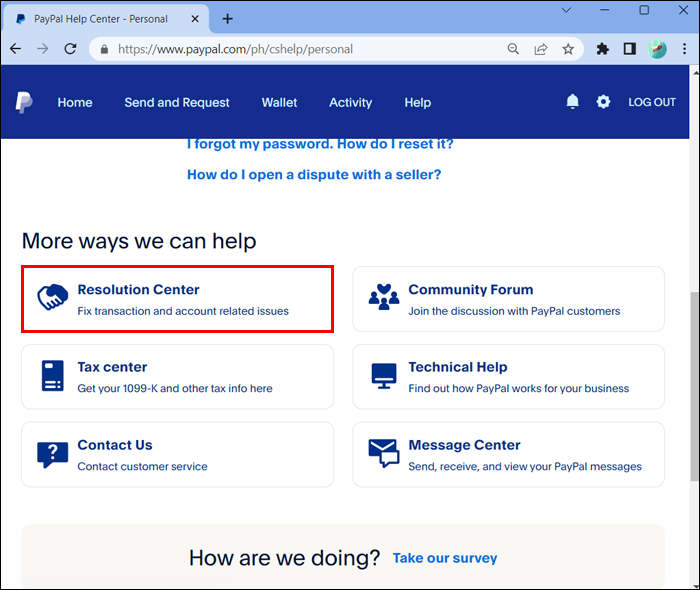The height and width of the screenshot is (590, 700).
Task: Go to Send and Request menu
Action: coord(176,102)
